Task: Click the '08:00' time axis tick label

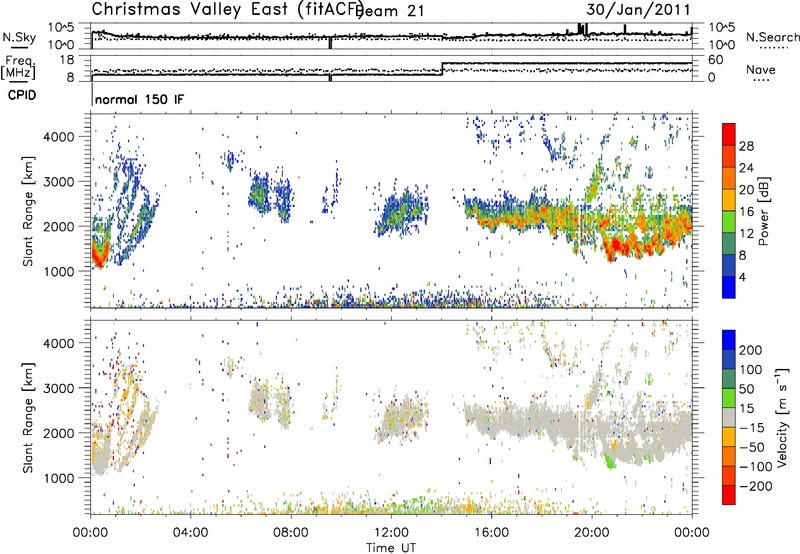Action: [291, 533]
